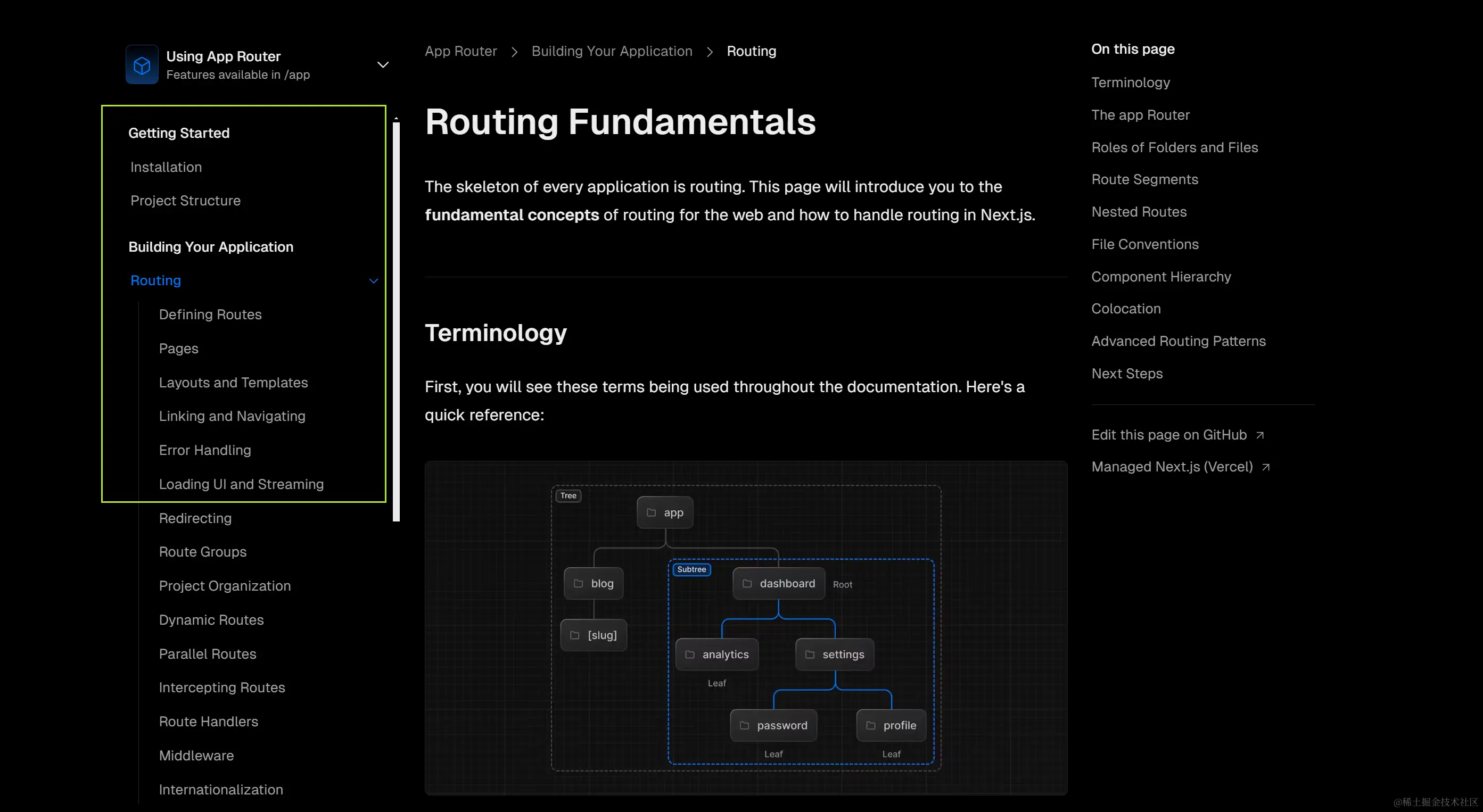
Task: Click breadcrumb chevron after App Router
Action: pos(514,52)
